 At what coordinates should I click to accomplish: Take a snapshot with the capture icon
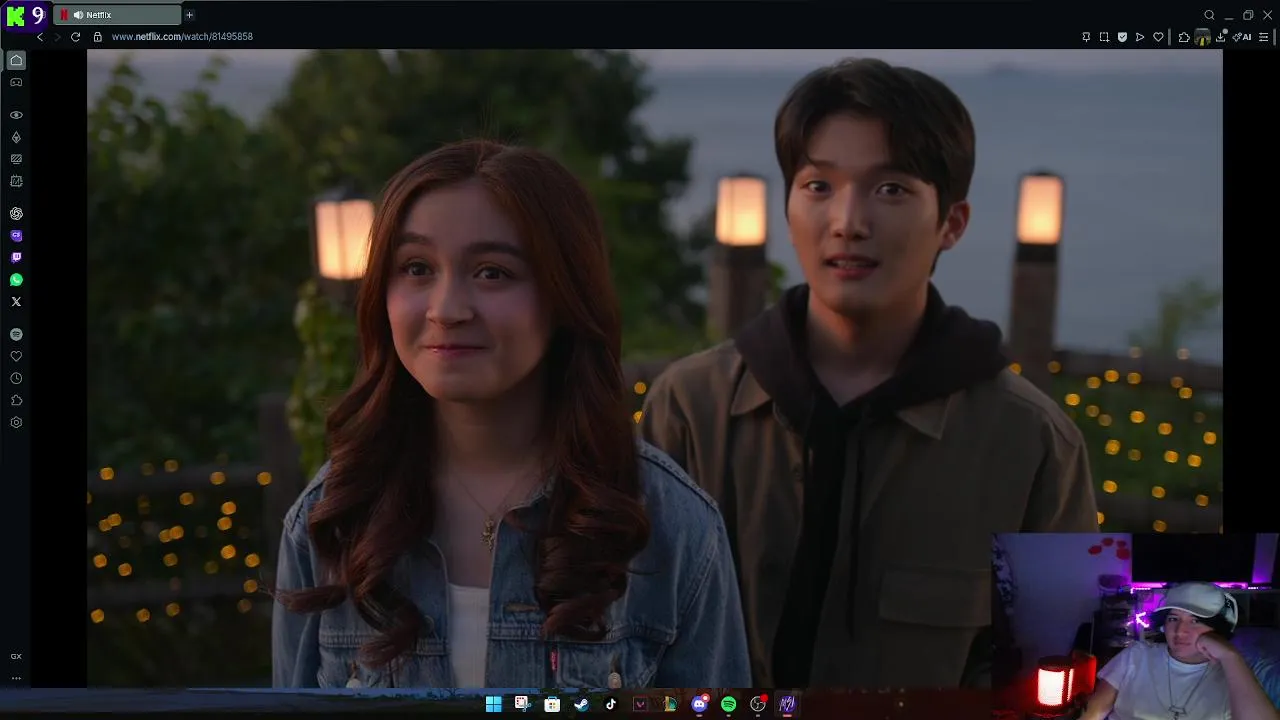click(x=1104, y=37)
